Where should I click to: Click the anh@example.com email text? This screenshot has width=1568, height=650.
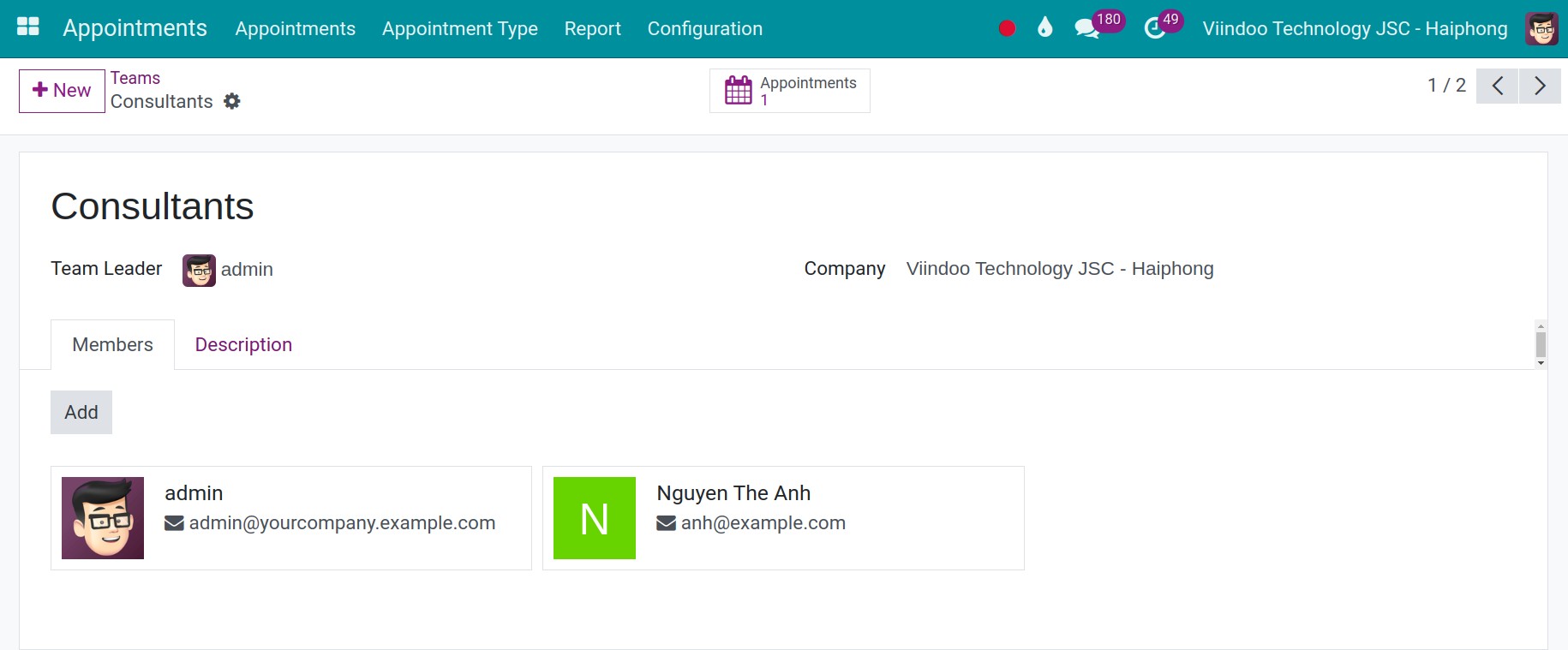[x=763, y=523]
